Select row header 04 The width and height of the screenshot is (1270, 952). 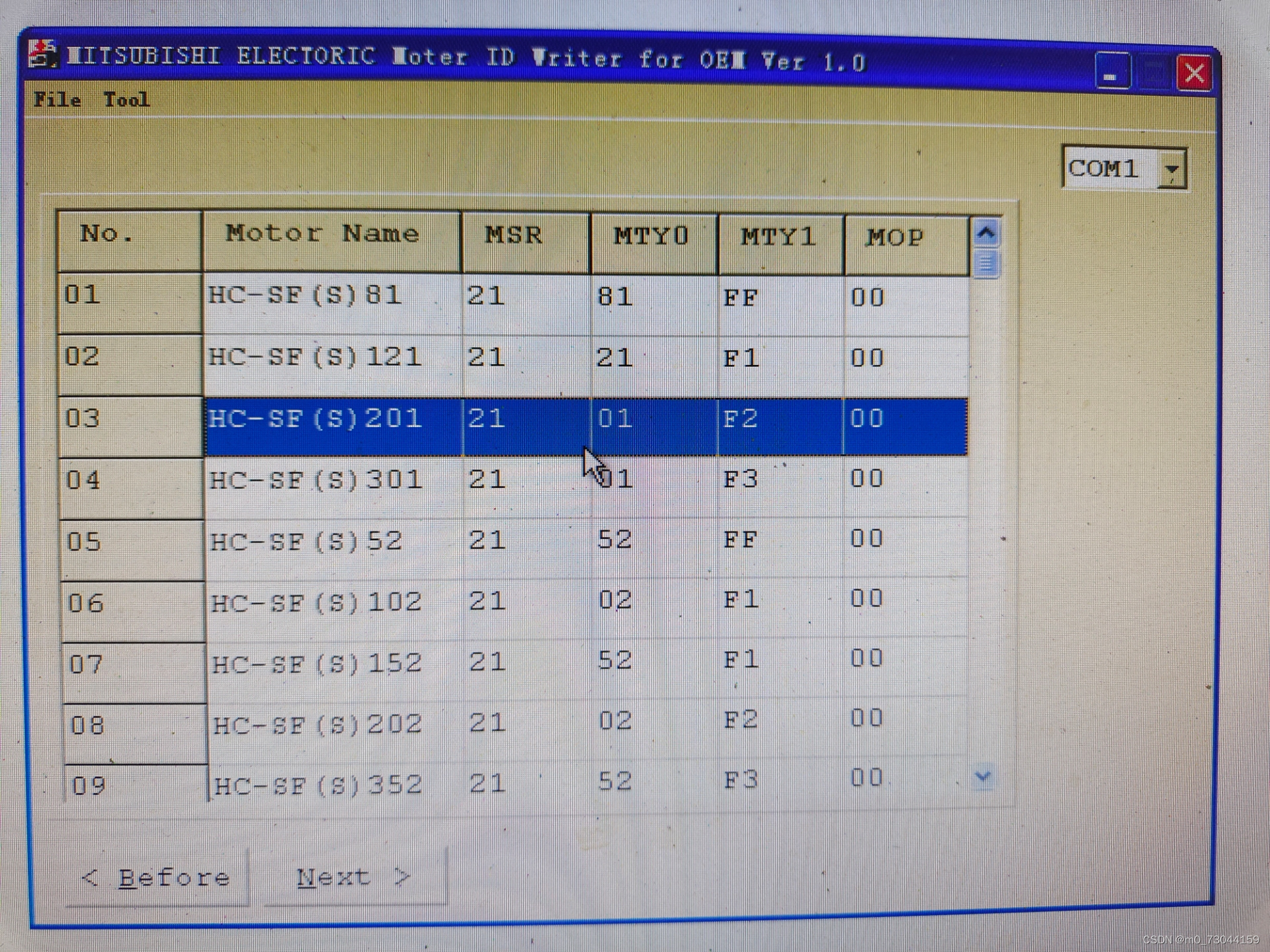tap(132, 488)
